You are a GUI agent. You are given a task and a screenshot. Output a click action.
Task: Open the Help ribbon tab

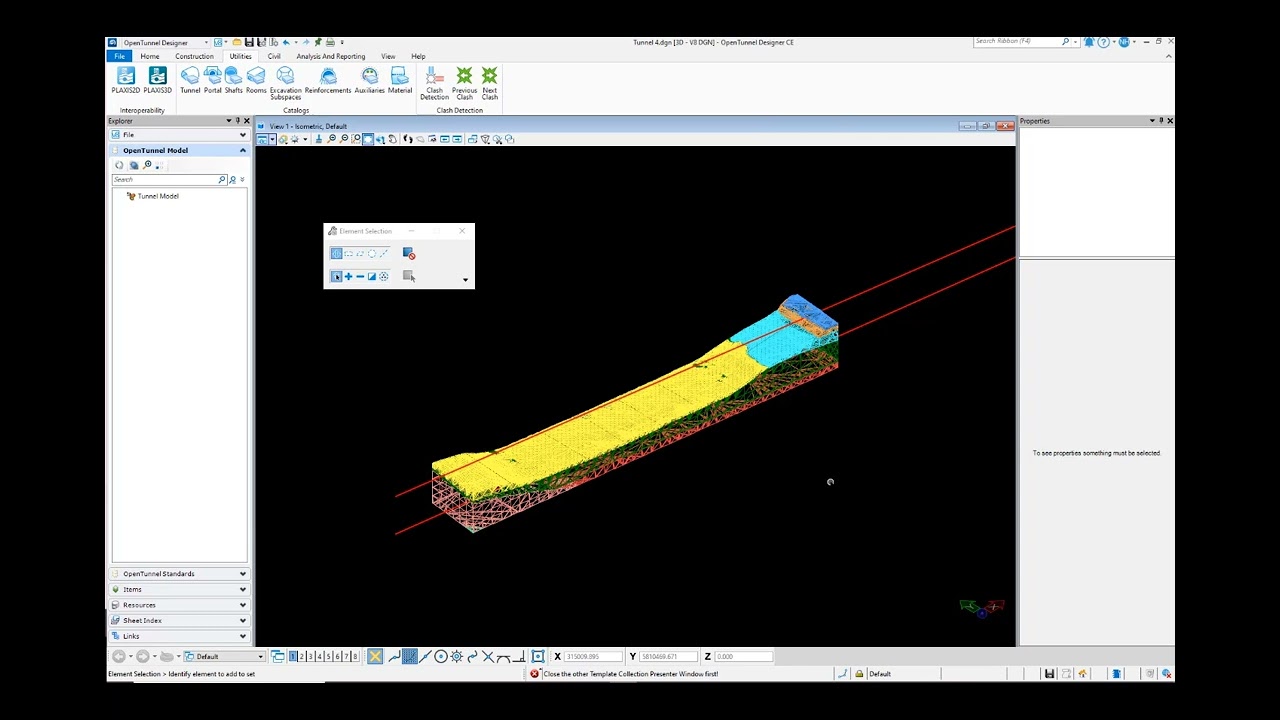coord(418,56)
